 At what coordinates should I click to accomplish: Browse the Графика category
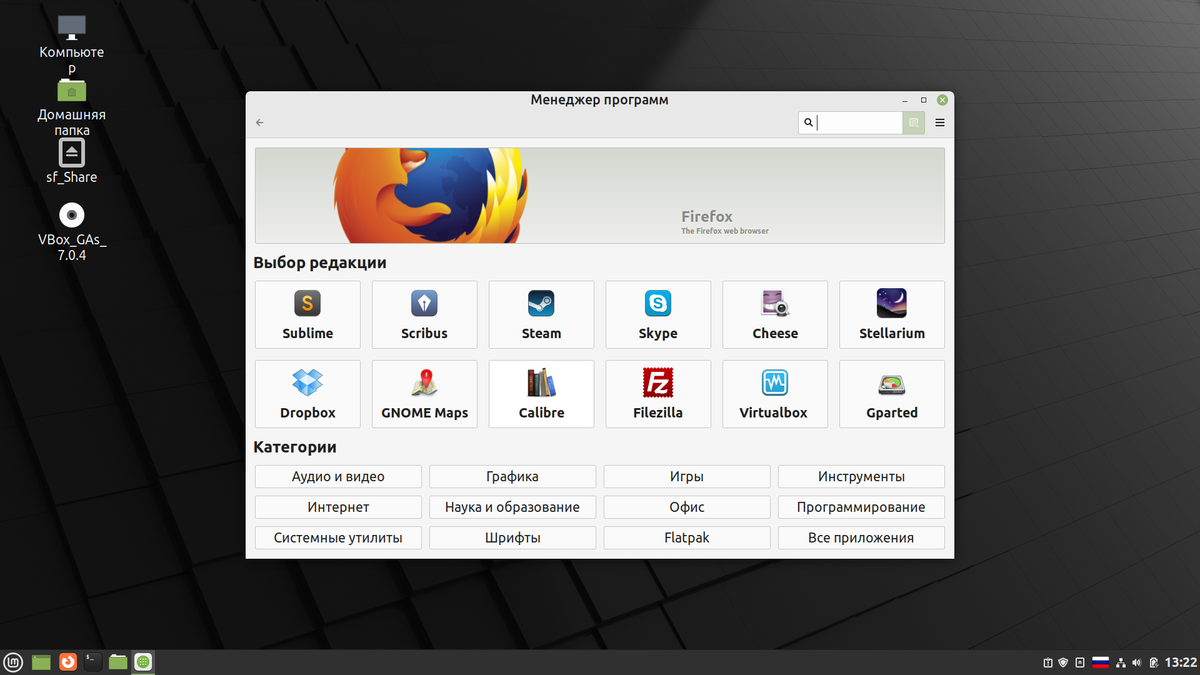513,477
